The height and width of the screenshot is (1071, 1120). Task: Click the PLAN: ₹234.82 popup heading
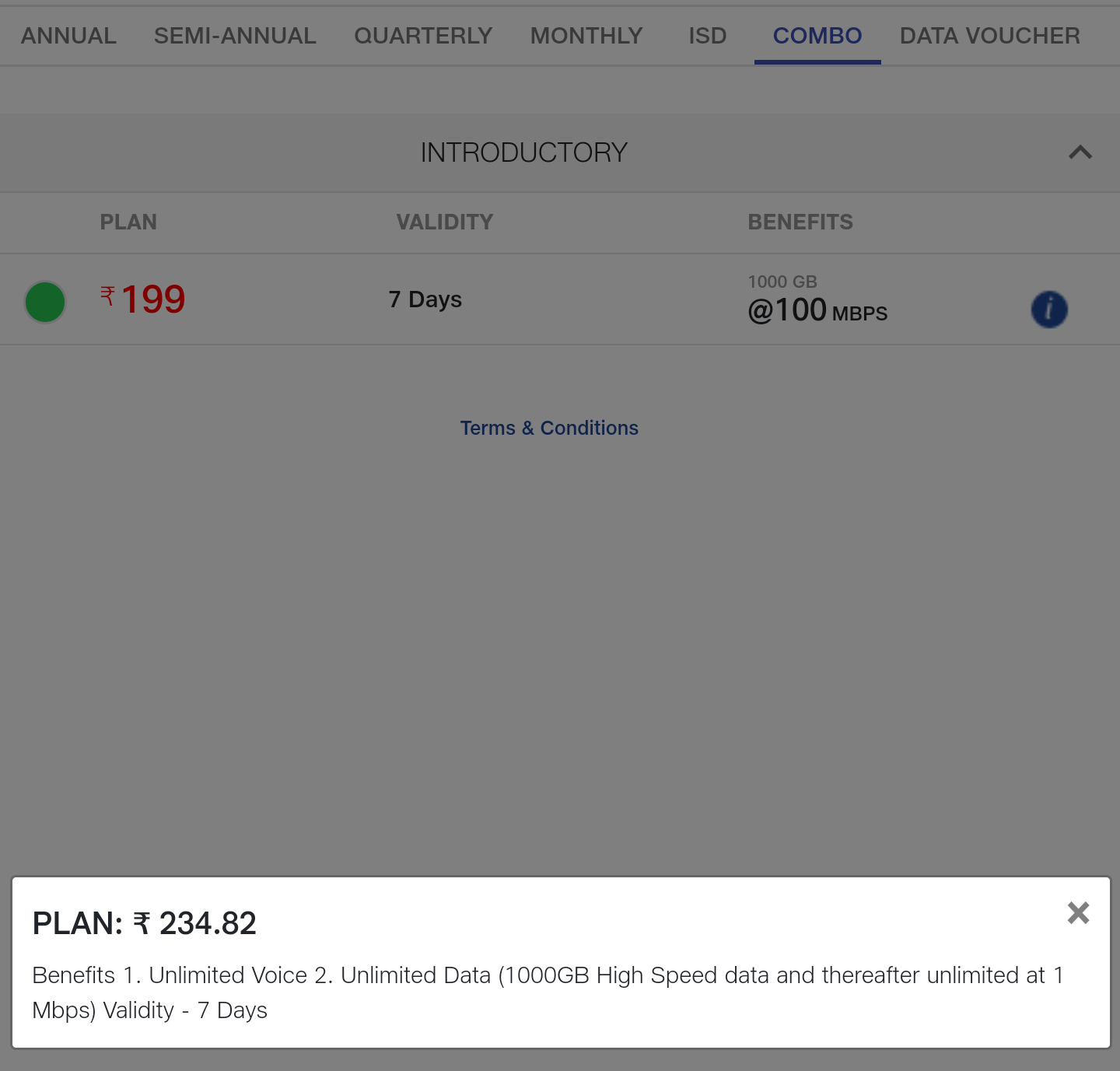pos(145,923)
